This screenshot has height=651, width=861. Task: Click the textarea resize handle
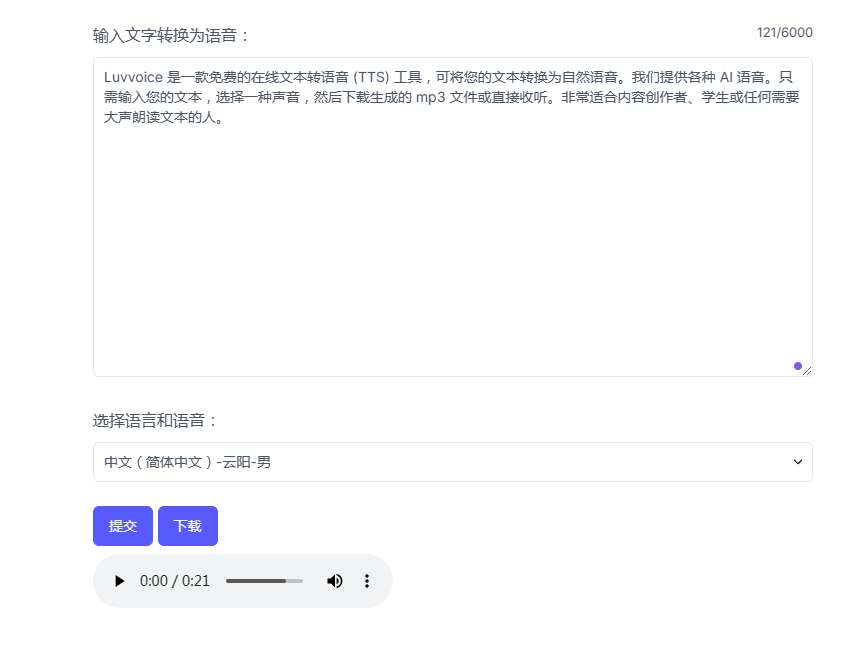[807, 371]
